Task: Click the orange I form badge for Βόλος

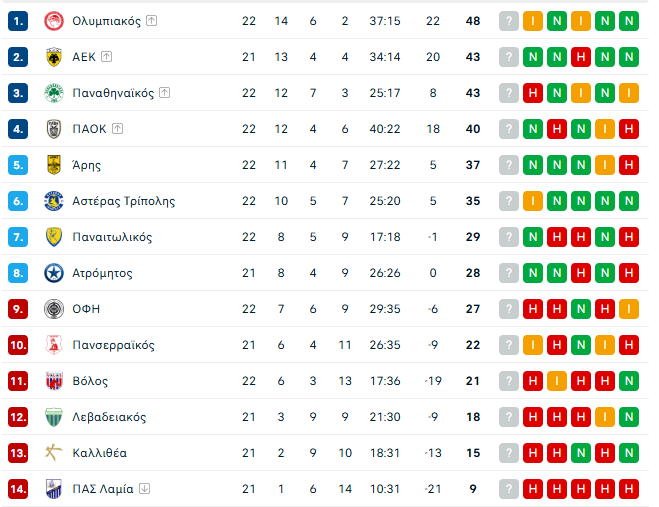Action: tap(557, 381)
